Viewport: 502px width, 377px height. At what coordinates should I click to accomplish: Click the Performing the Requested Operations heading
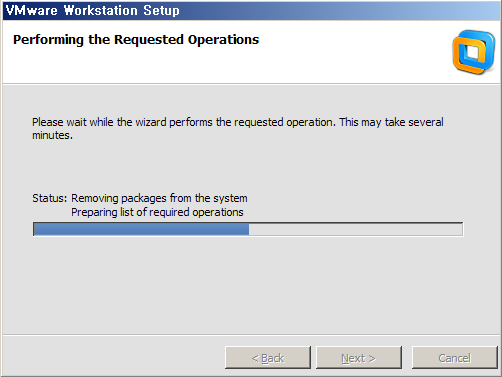tap(136, 40)
